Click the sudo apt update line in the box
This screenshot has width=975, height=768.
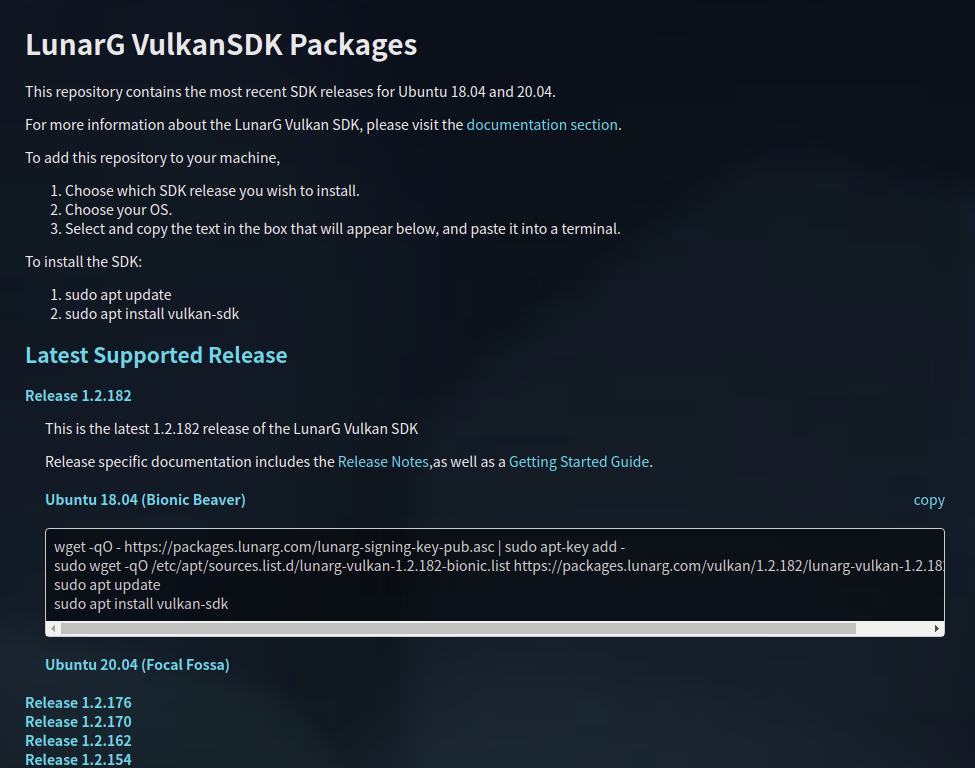point(107,584)
